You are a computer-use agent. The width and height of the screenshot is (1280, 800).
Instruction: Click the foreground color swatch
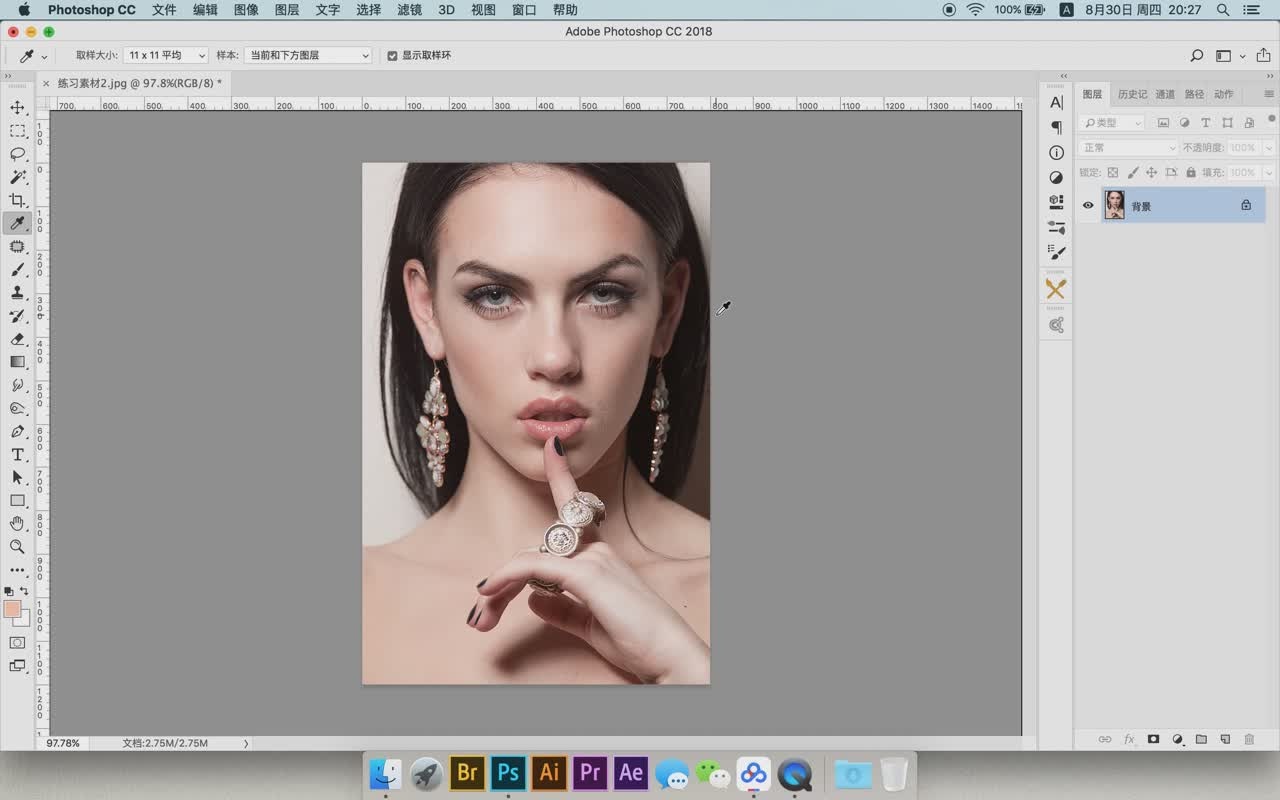click(x=12, y=609)
